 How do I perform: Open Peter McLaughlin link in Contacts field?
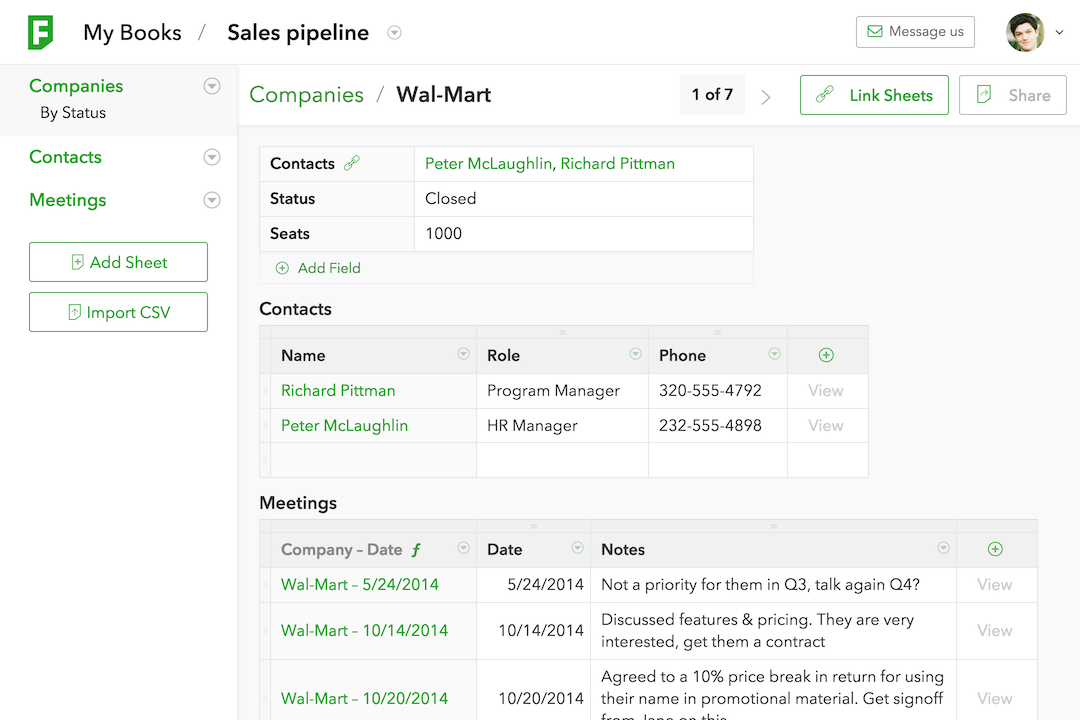[488, 164]
